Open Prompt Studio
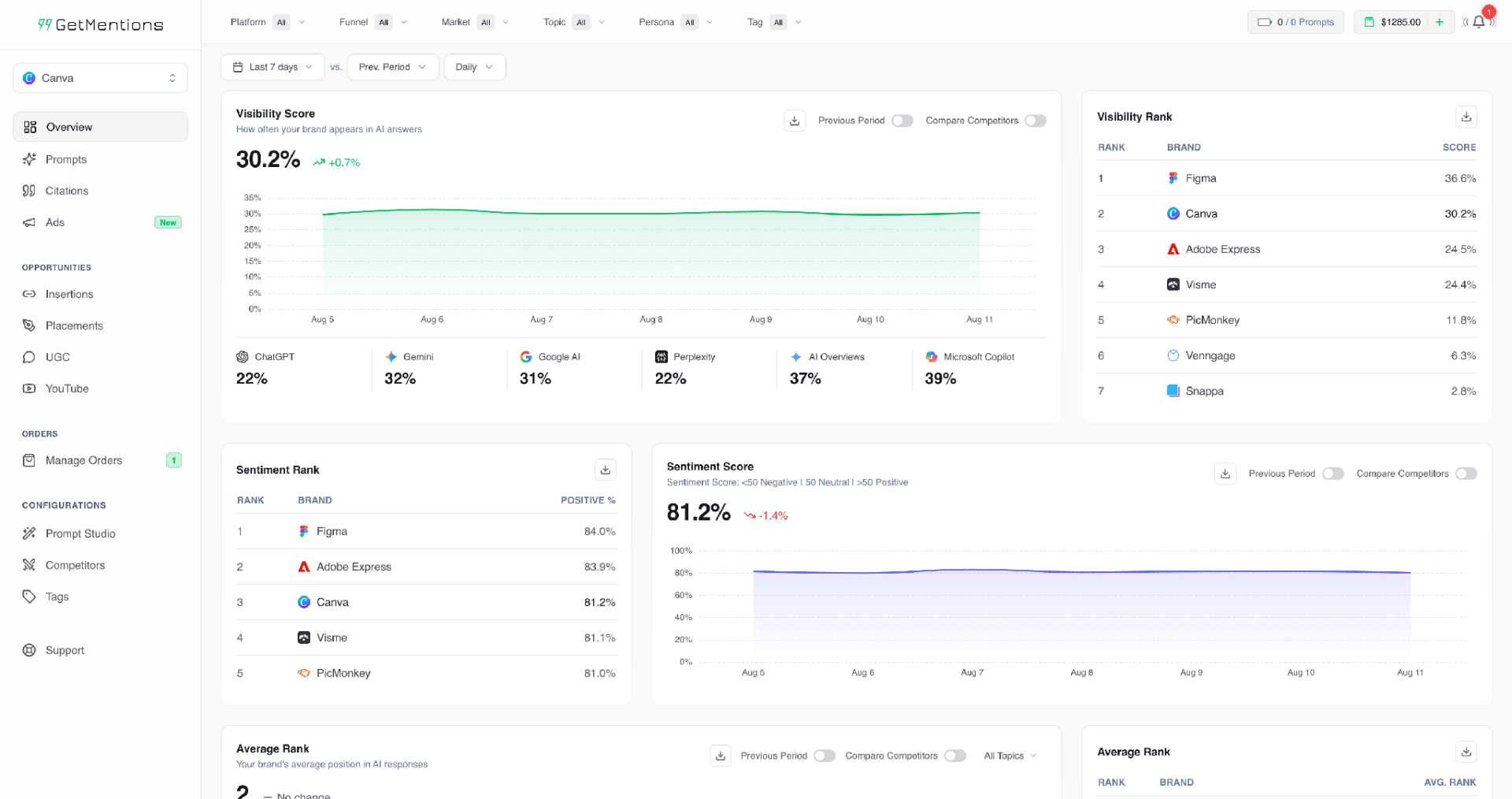The image size is (1512, 799). tap(100, 533)
